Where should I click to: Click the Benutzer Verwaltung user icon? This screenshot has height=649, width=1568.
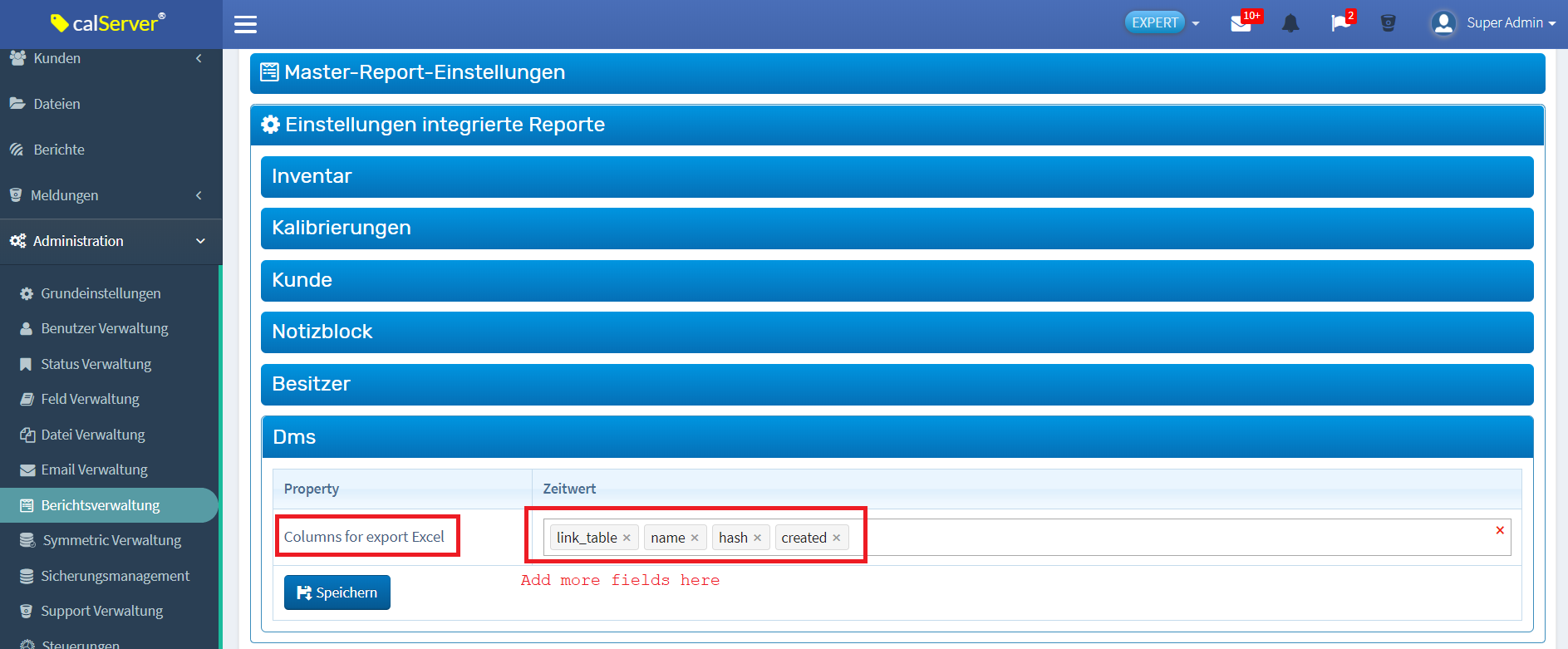click(x=27, y=328)
